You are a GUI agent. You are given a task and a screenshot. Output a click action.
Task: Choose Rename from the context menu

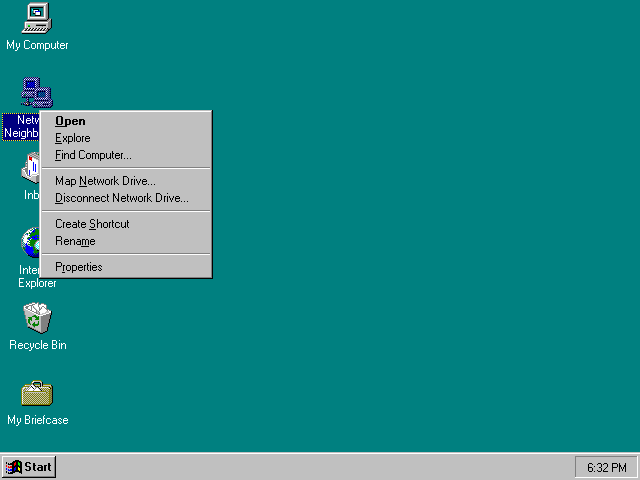(127, 241)
